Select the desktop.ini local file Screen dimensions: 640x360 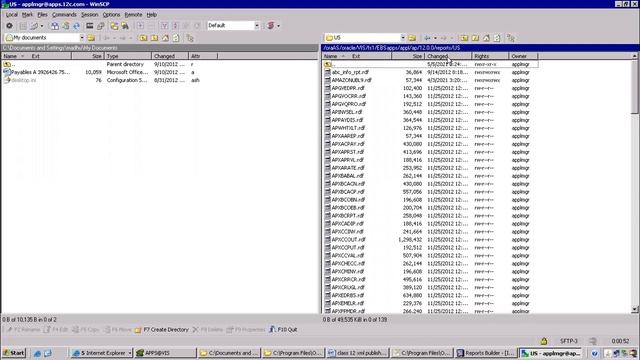pyautogui.click(x=23, y=80)
